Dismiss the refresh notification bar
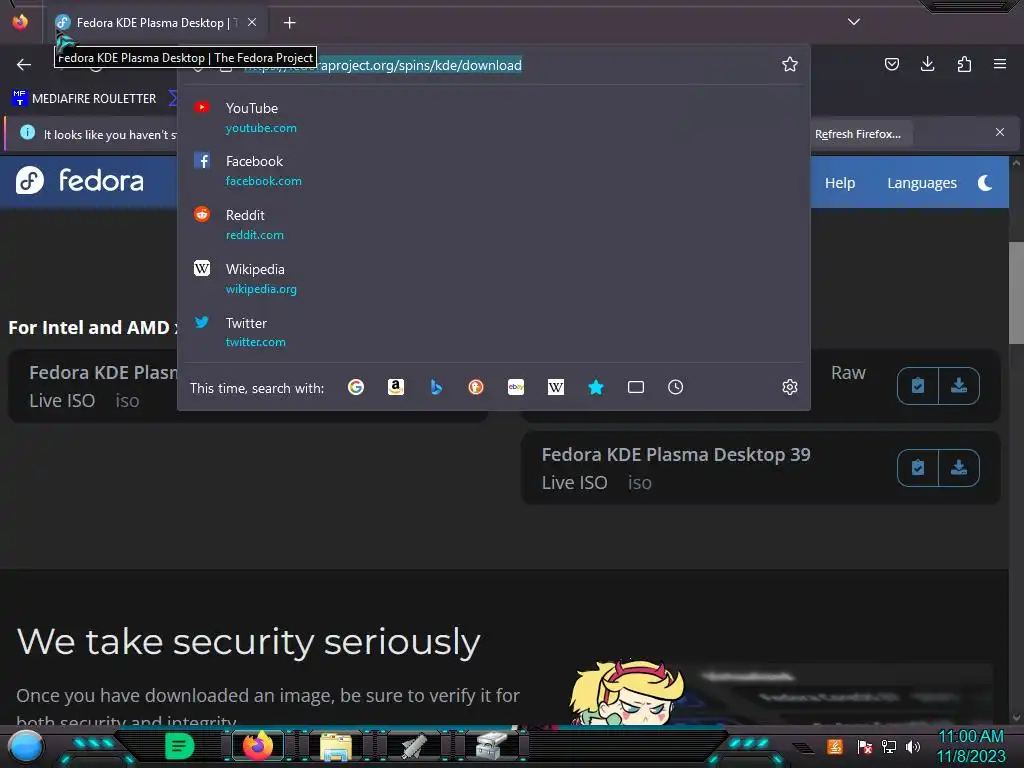Viewport: 1024px width, 768px height. pos(1000,133)
